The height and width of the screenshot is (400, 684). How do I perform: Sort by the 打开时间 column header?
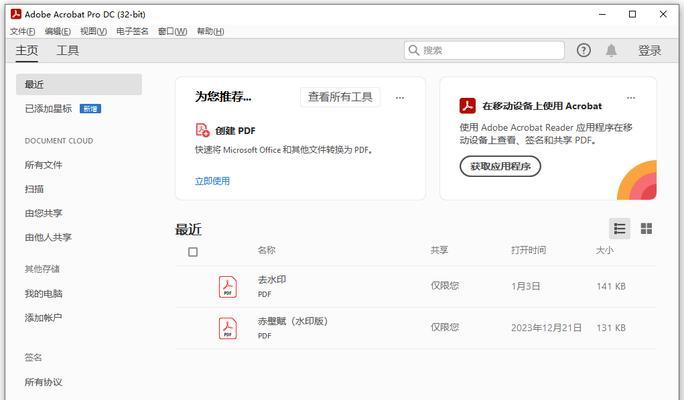click(528, 250)
